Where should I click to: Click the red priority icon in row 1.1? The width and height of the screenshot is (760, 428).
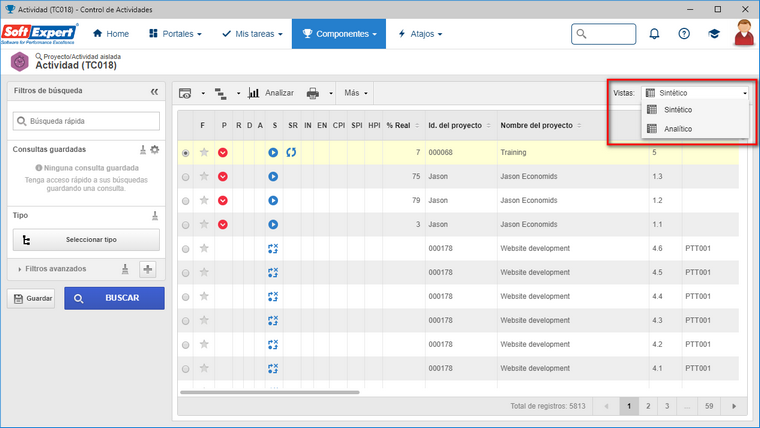222,224
